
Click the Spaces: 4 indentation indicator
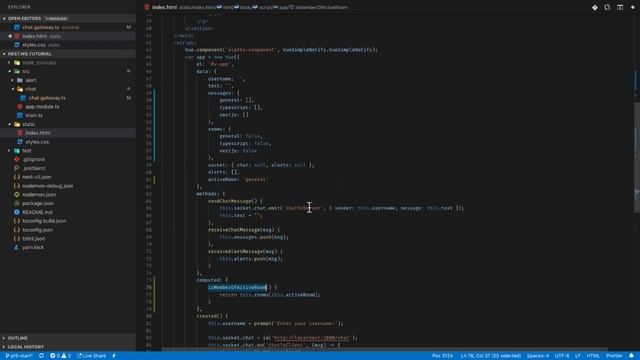point(538,356)
